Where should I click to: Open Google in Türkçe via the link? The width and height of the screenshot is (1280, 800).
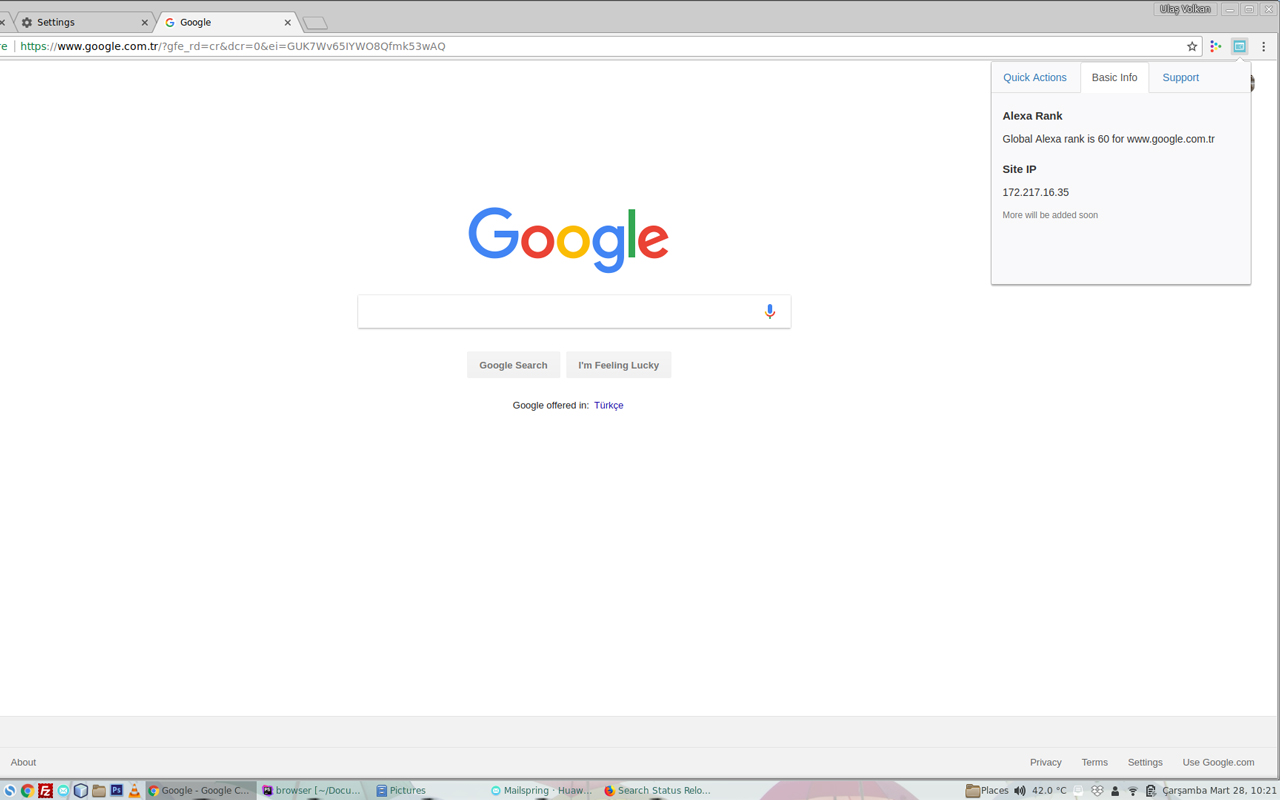[608, 405]
